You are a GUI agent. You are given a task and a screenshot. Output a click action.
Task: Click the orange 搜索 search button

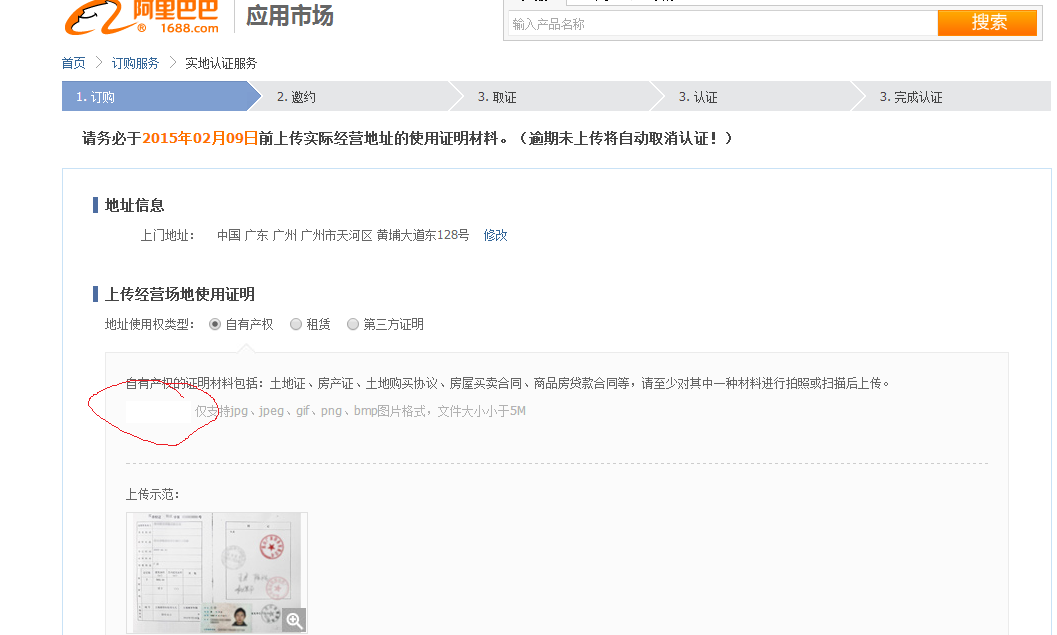click(987, 23)
